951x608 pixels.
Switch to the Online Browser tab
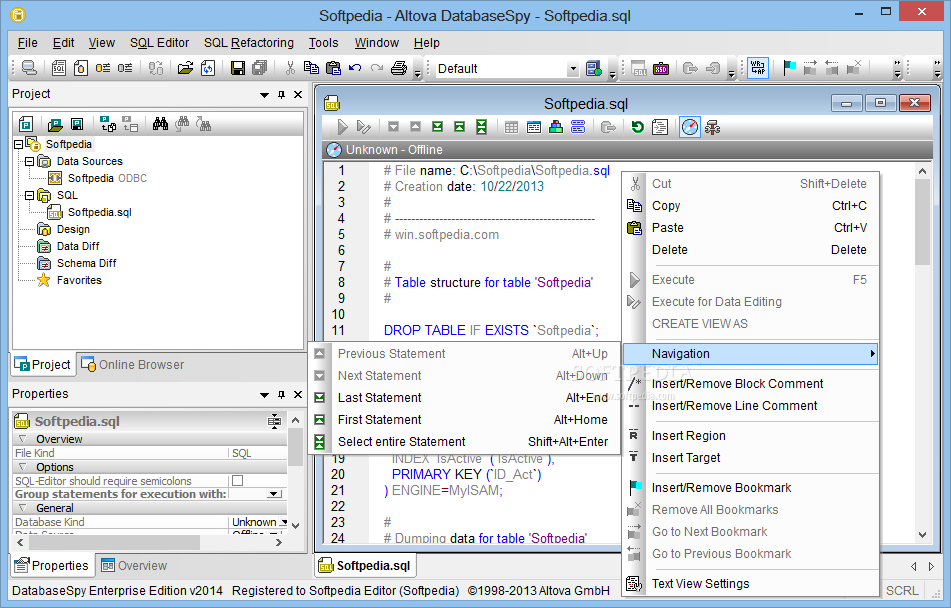pyautogui.click(x=133, y=364)
